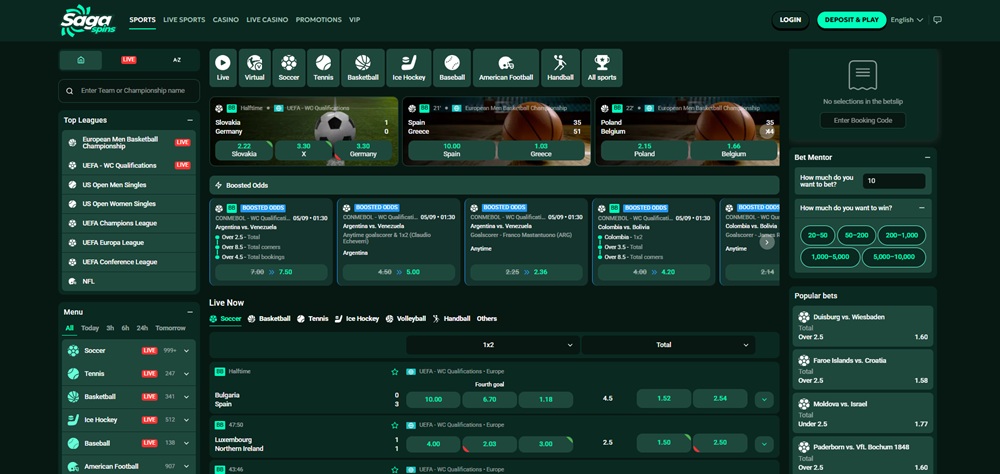This screenshot has width=1000, height=474.
Task: Click the search magnifier icon
Action: click(x=70, y=91)
